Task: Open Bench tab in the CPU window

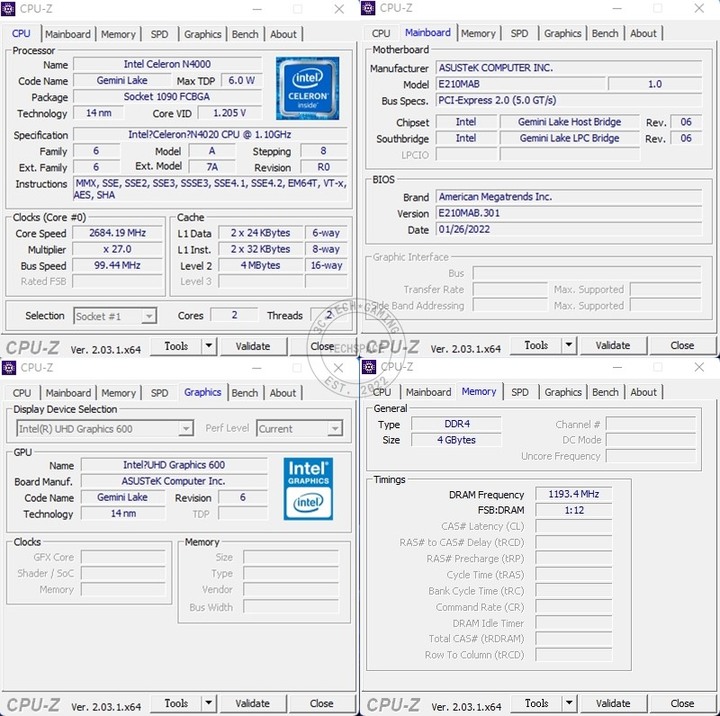Action: tap(245, 34)
